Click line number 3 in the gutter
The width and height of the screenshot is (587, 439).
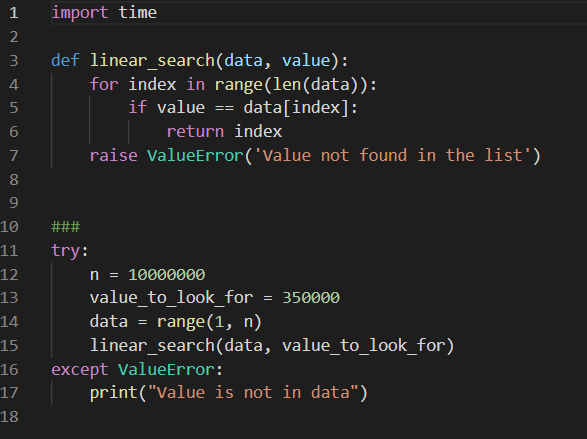tap(14, 61)
